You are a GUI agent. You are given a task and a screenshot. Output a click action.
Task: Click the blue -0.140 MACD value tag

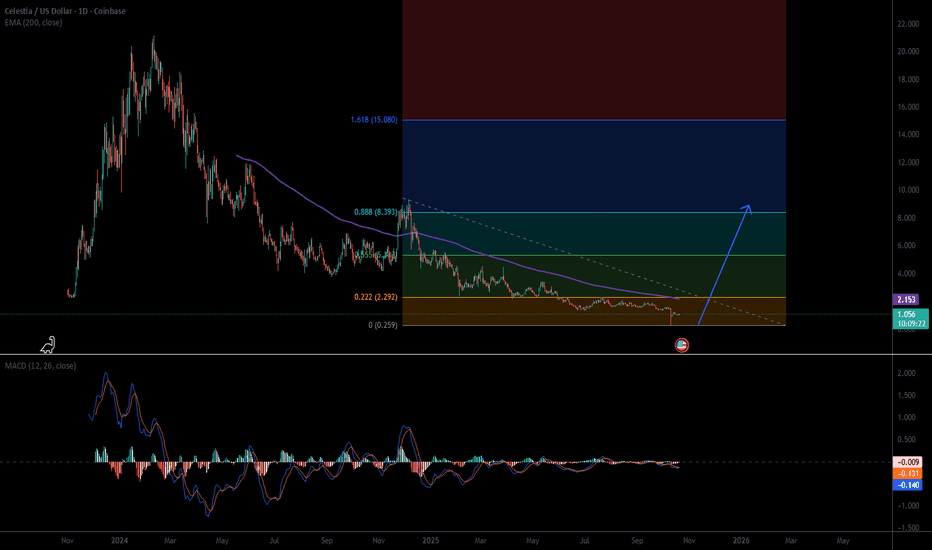point(906,485)
